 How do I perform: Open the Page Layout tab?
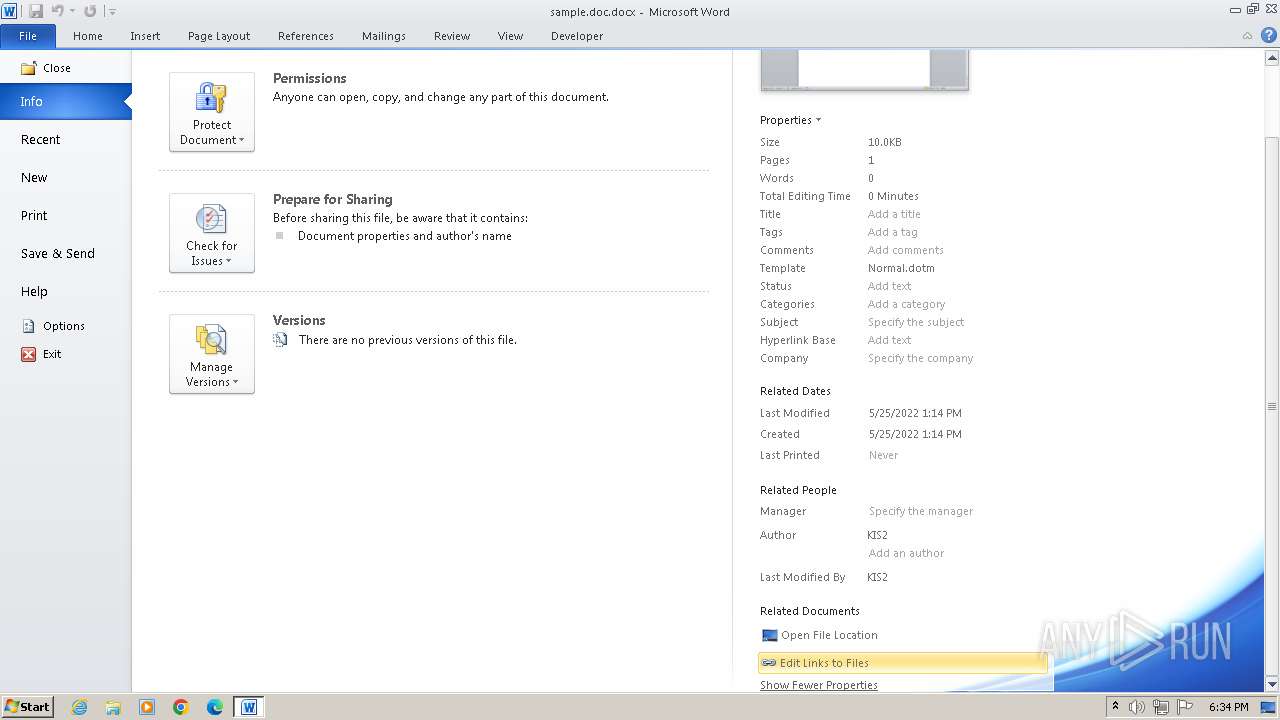tap(219, 36)
